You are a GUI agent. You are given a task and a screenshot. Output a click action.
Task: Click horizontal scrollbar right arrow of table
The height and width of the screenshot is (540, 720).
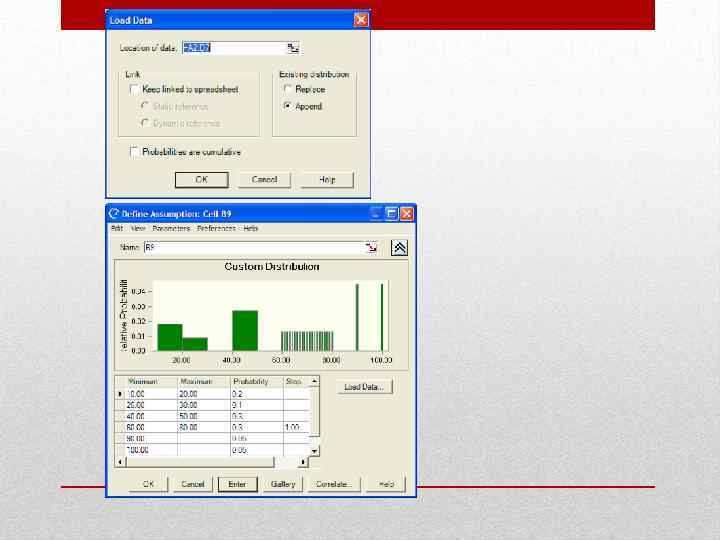click(303, 462)
